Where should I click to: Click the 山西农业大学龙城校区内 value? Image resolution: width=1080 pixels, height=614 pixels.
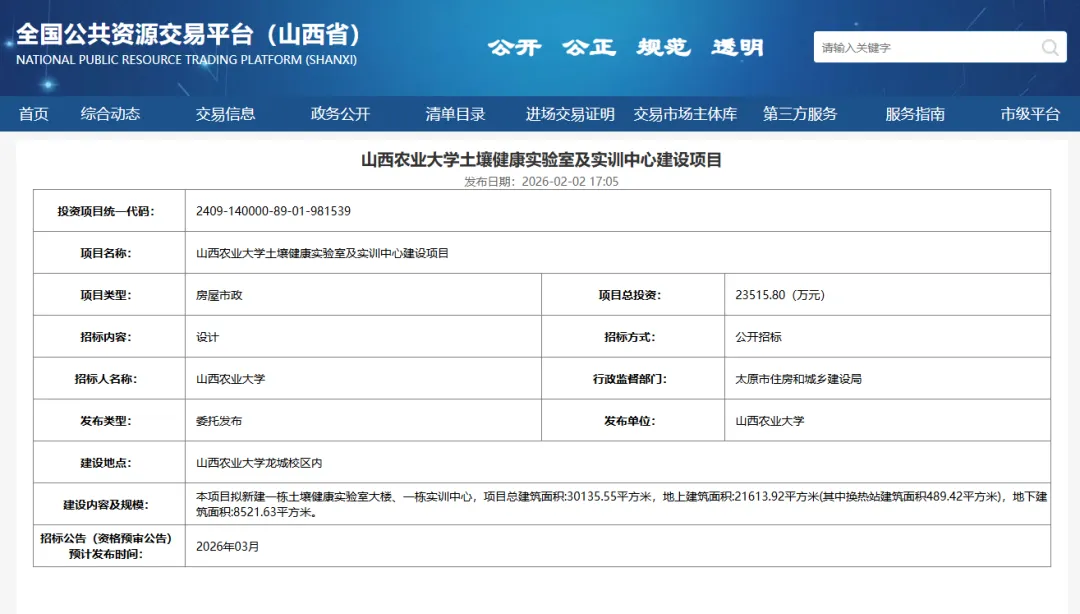pyautogui.click(x=259, y=463)
